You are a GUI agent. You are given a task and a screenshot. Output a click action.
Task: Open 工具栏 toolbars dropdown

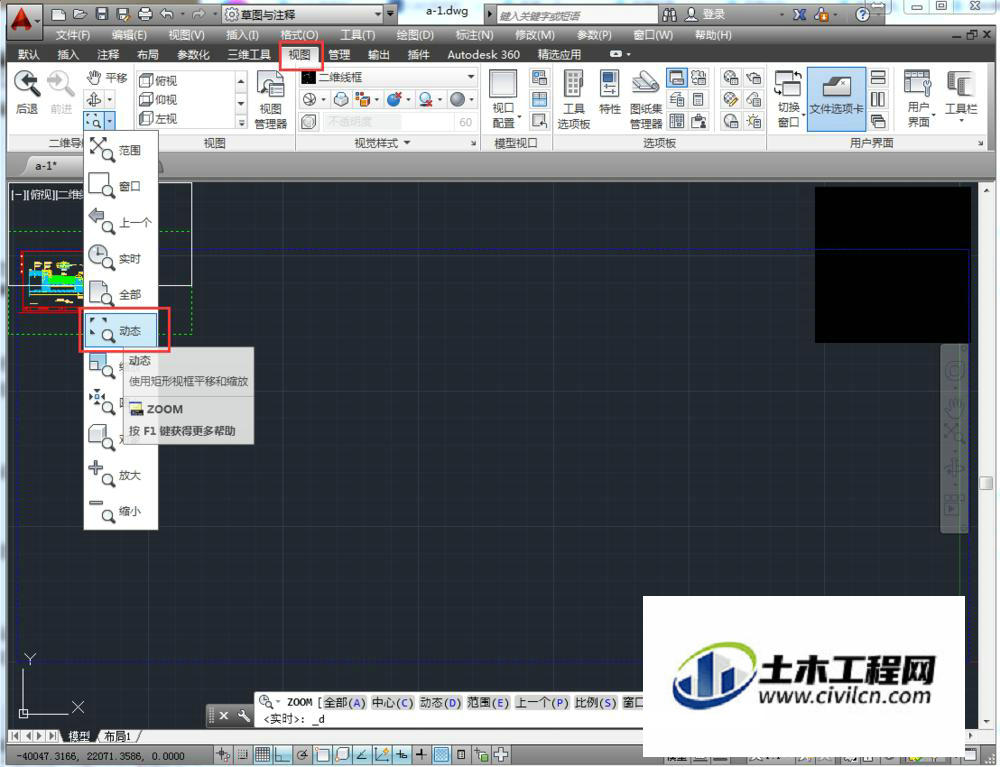click(960, 97)
